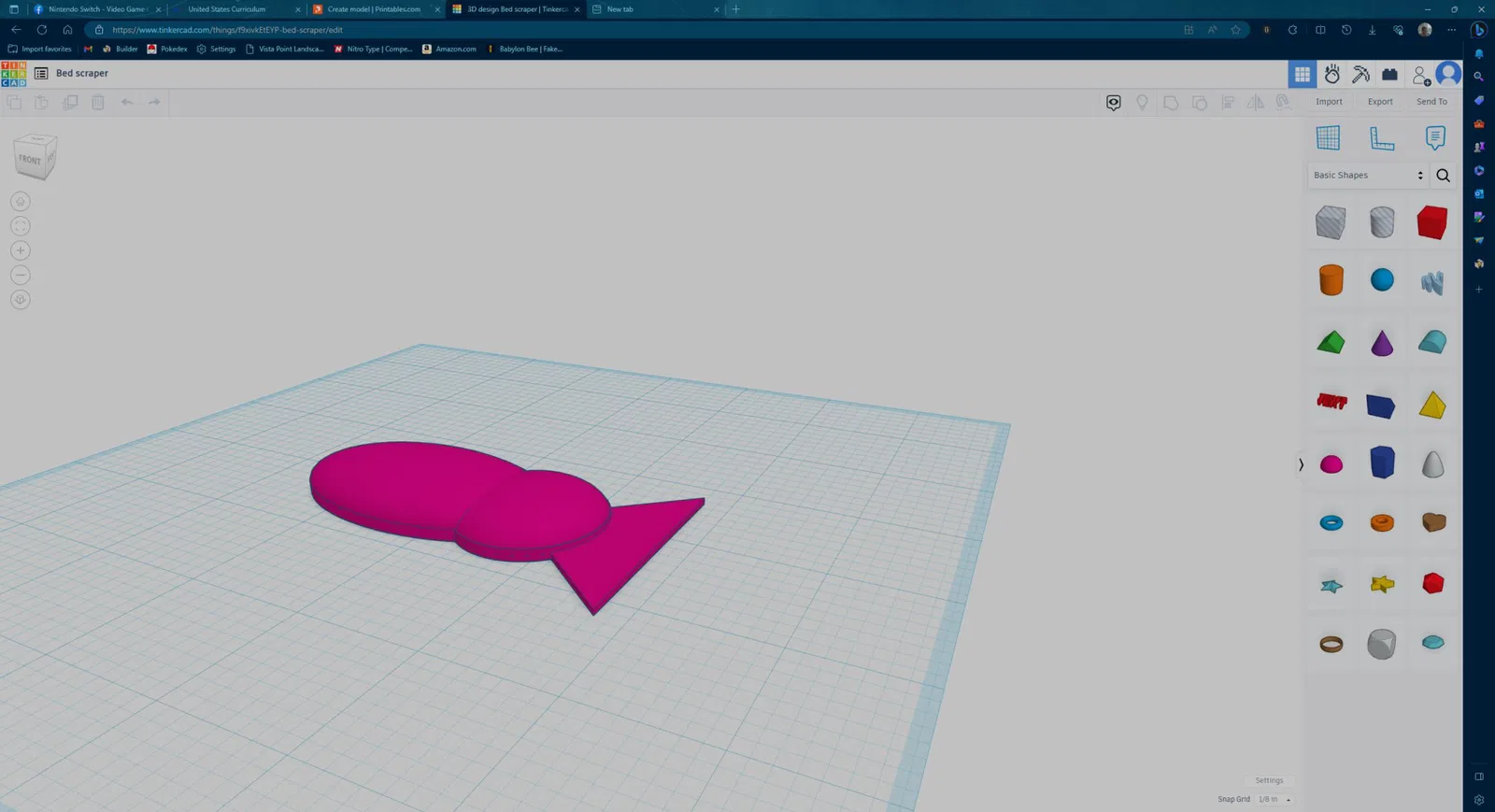Toggle the Notes lightbulb tool
The height and width of the screenshot is (812, 1495).
[x=1142, y=103]
